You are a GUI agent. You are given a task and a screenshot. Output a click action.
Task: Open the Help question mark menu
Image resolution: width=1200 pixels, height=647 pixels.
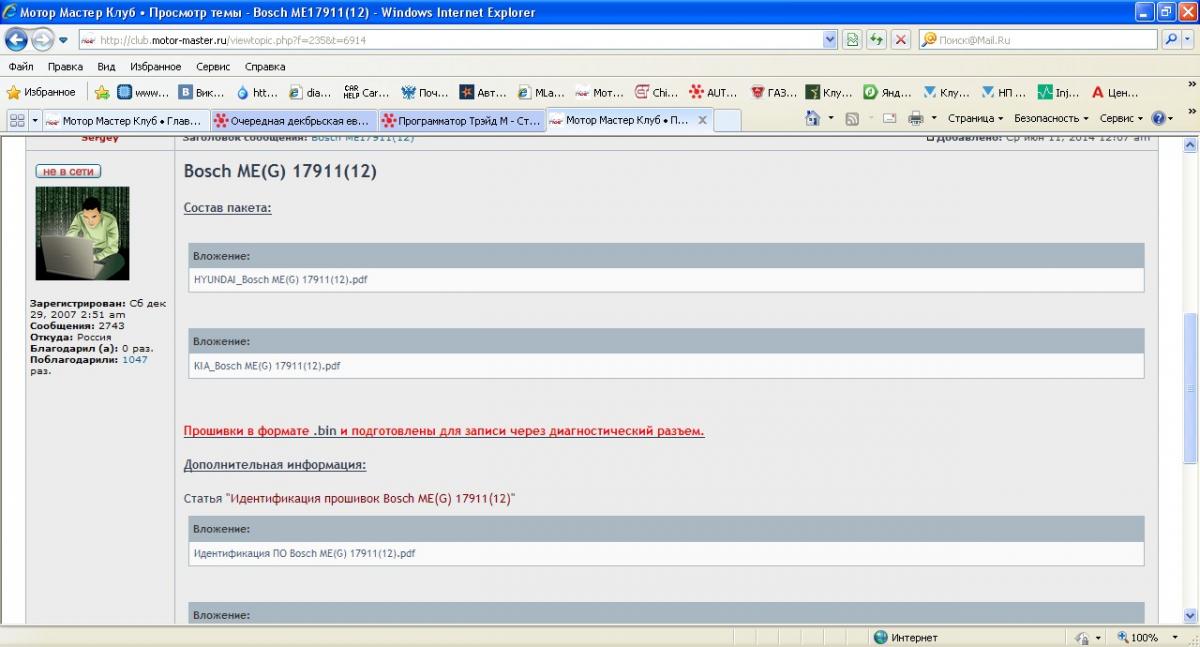1162,118
